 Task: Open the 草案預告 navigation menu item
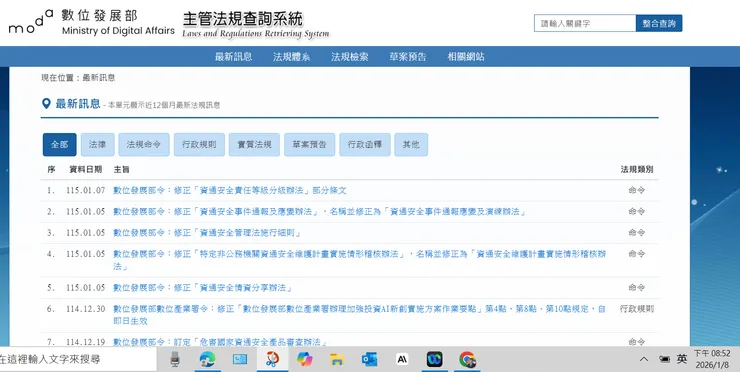[x=408, y=57]
